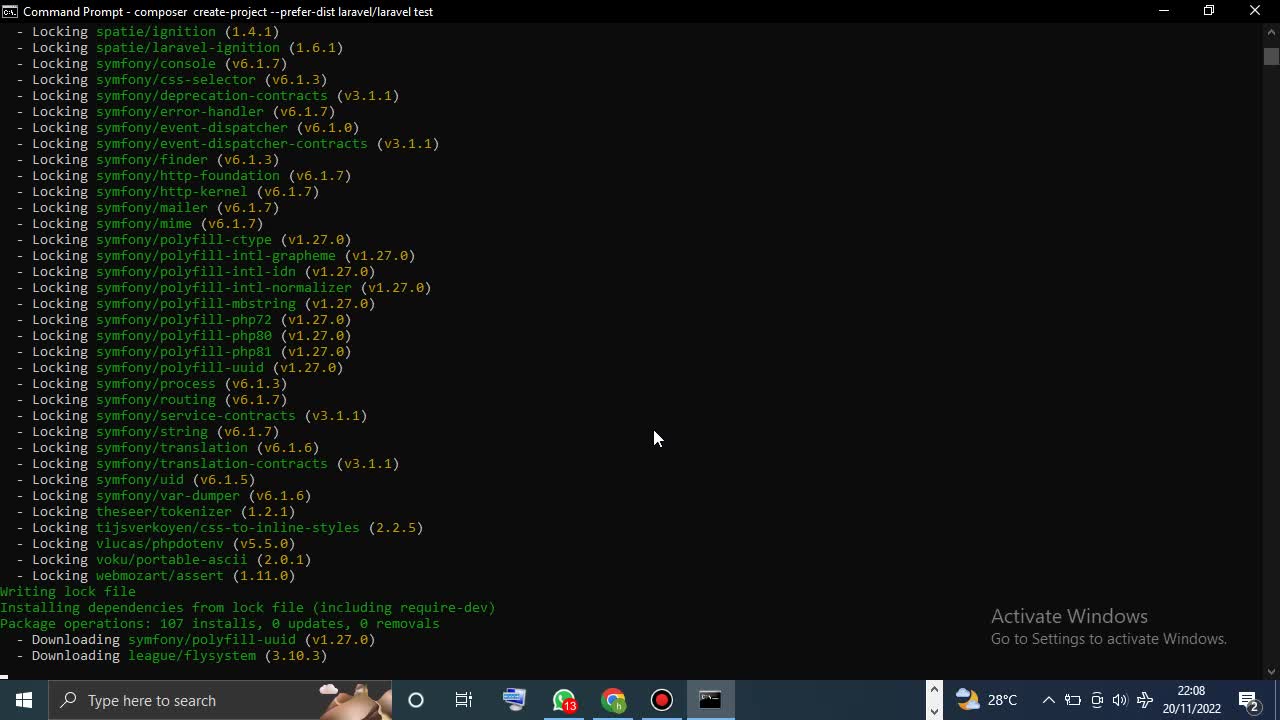1280x720 pixels.
Task: Select Command Prompt taskbar icon
Action: click(711, 700)
